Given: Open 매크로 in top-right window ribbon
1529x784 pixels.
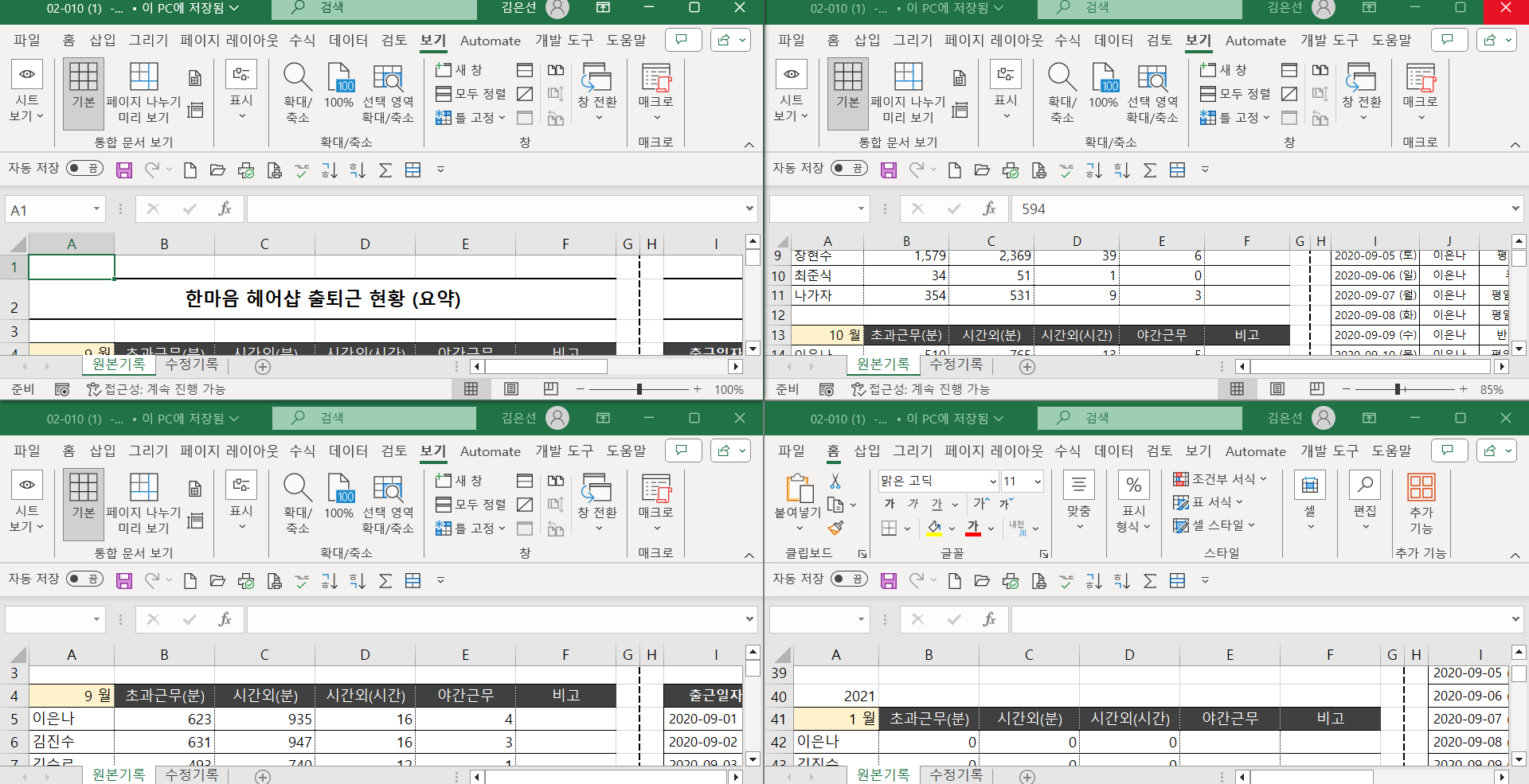Looking at the screenshot, I should coord(1420,93).
